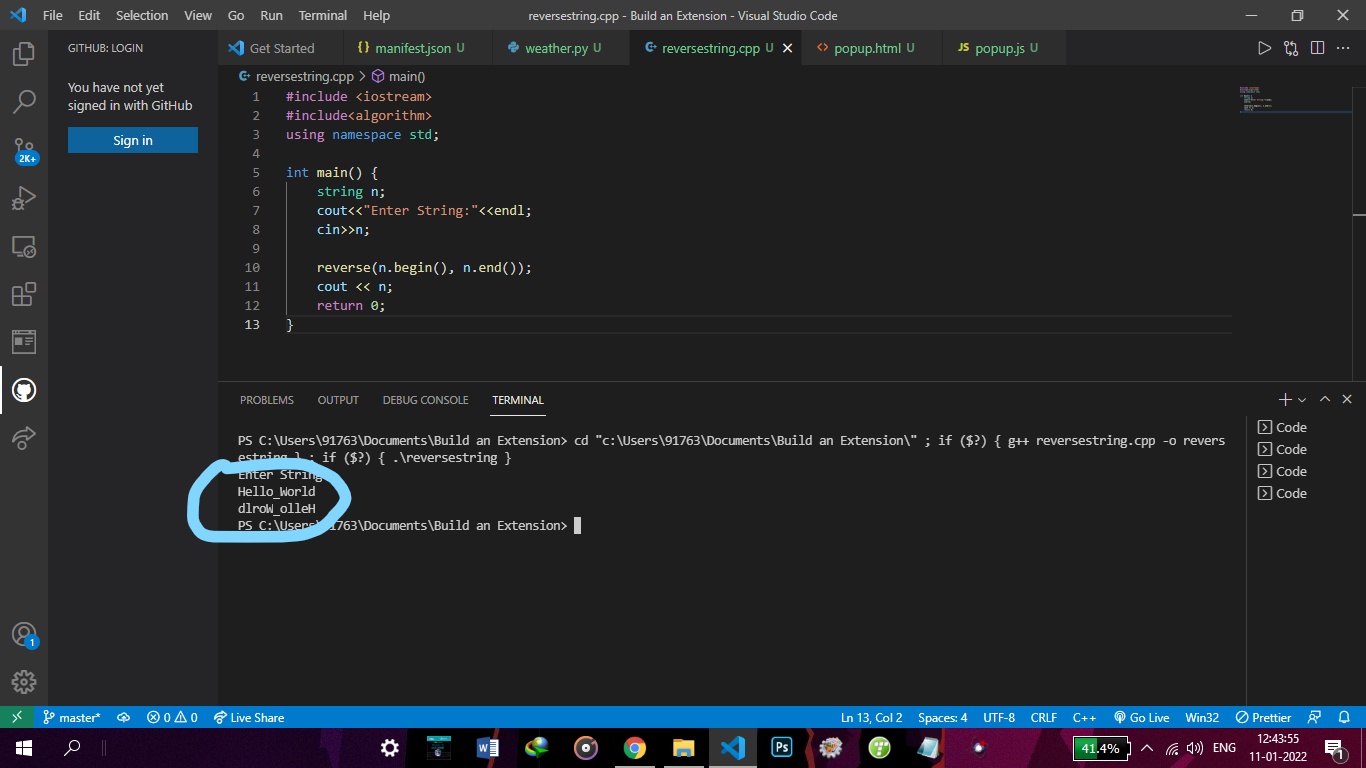The image size is (1366, 768).
Task: Open the Extensions view
Action: coord(24,294)
